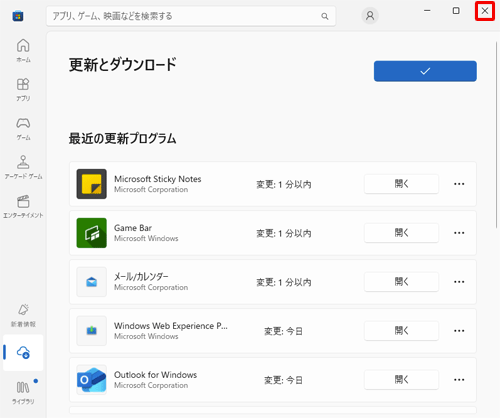Open the user account profile icon
500x418 pixels.
pyautogui.click(x=370, y=16)
